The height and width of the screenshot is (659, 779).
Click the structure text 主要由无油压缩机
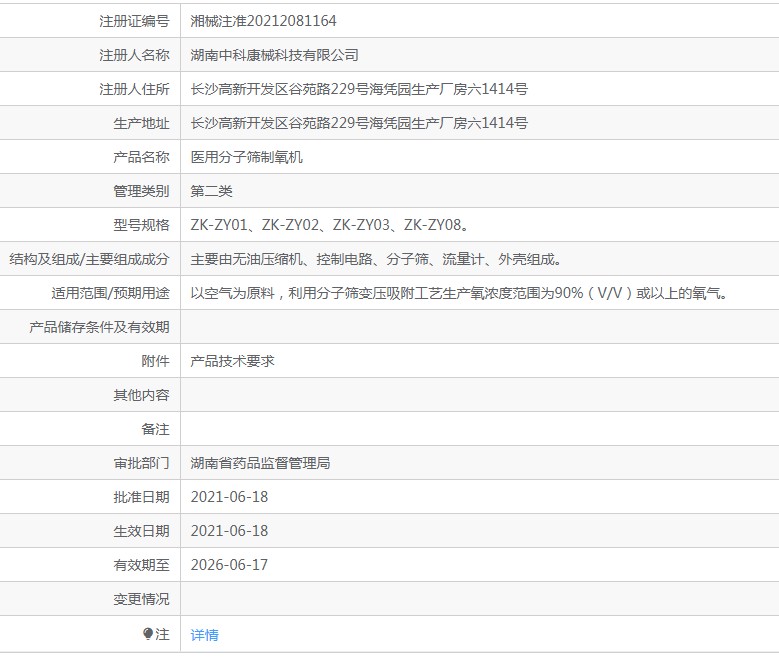coord(376,259)
